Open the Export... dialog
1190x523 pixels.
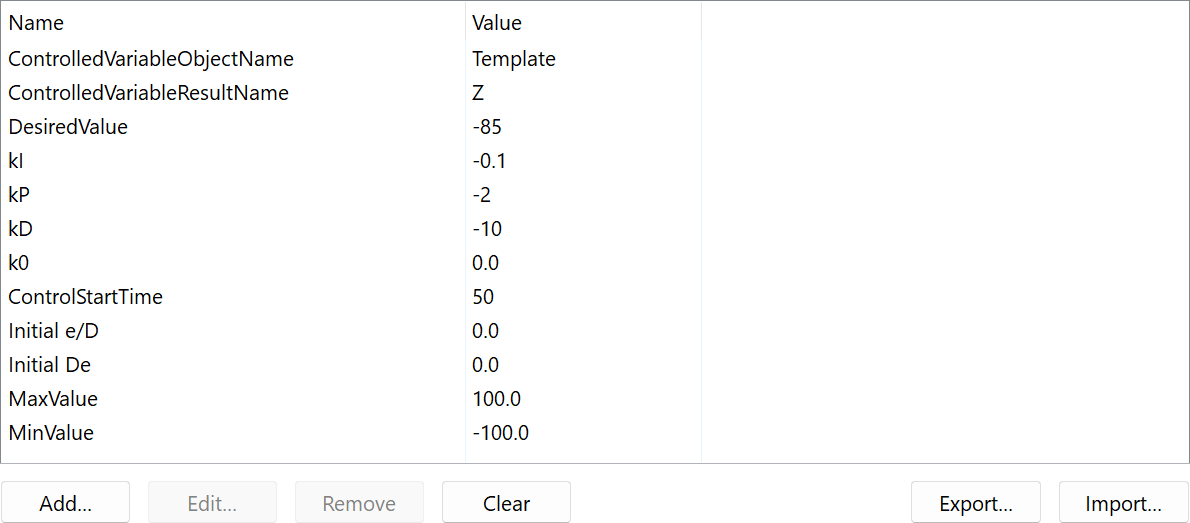975,503
